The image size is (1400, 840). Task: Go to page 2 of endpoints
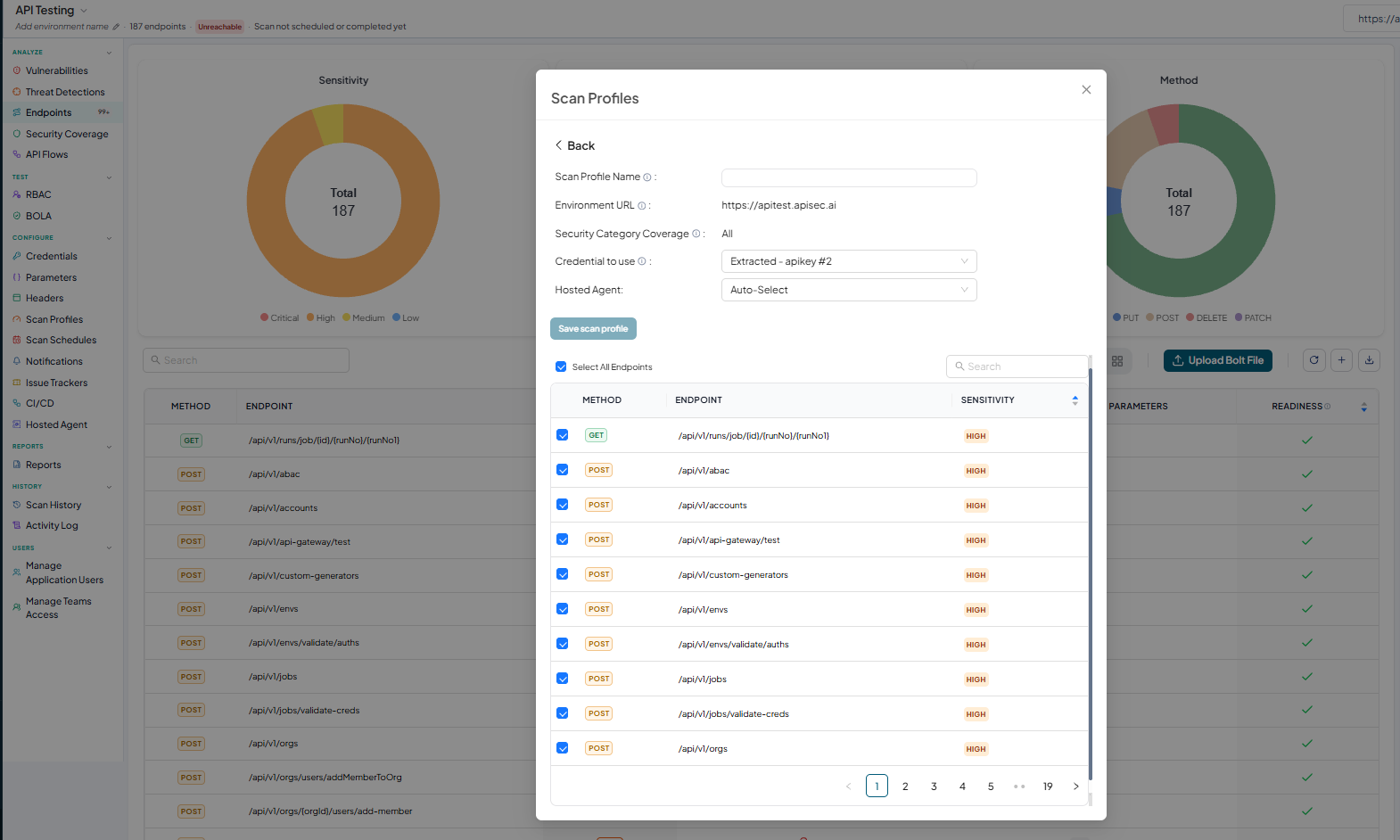[905, 786]
